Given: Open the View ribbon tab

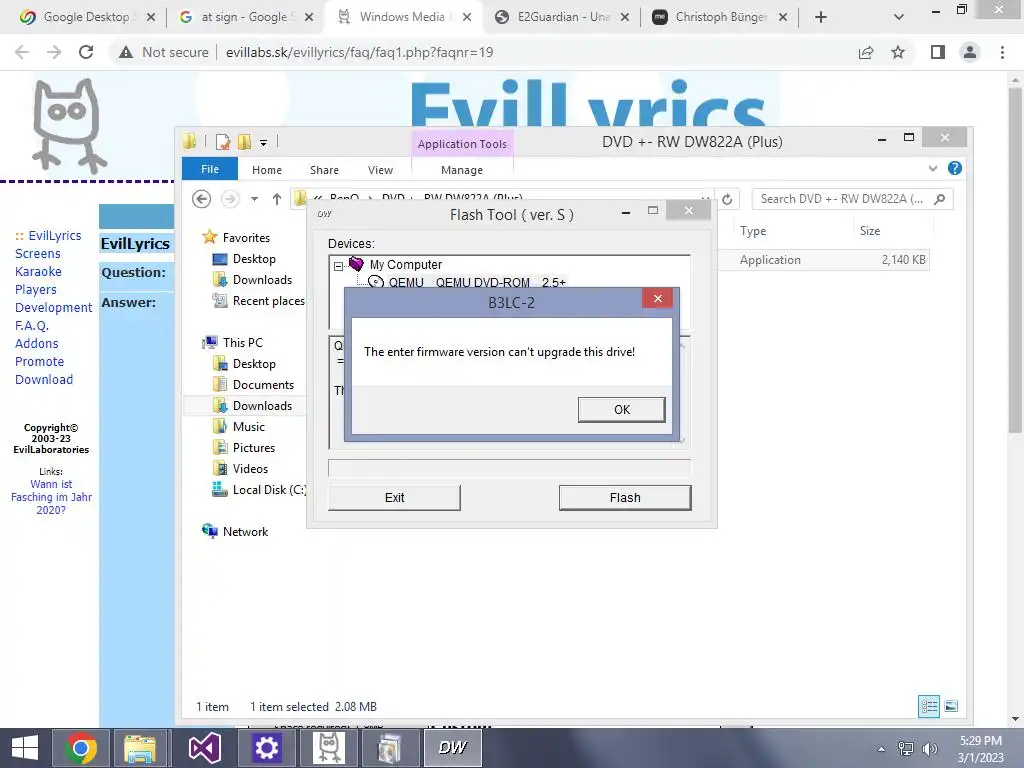Looking at the screenshot, I should [x=380, y=170].
